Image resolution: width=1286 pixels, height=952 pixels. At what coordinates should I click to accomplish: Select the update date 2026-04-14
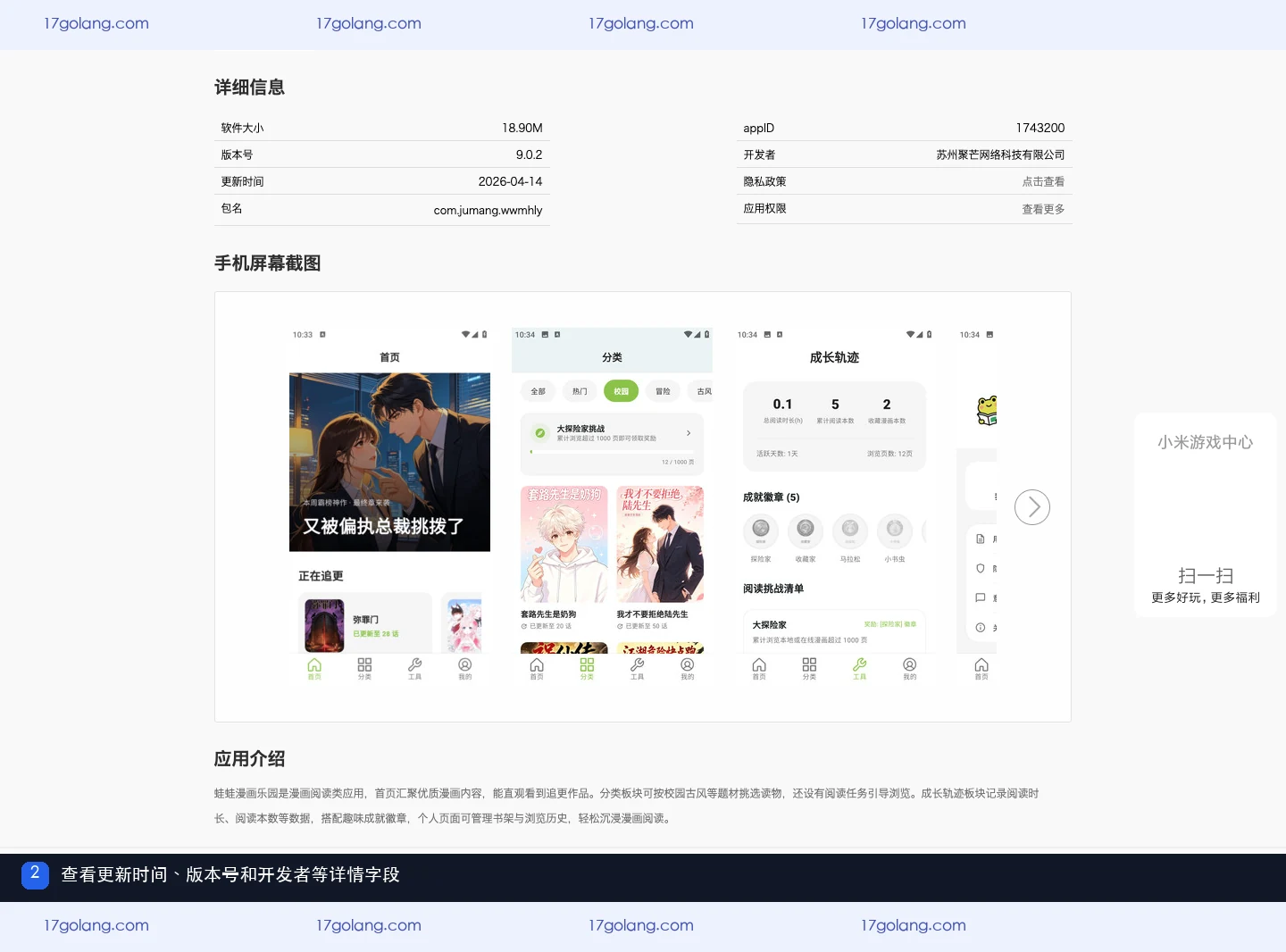[x=510, y=181]
